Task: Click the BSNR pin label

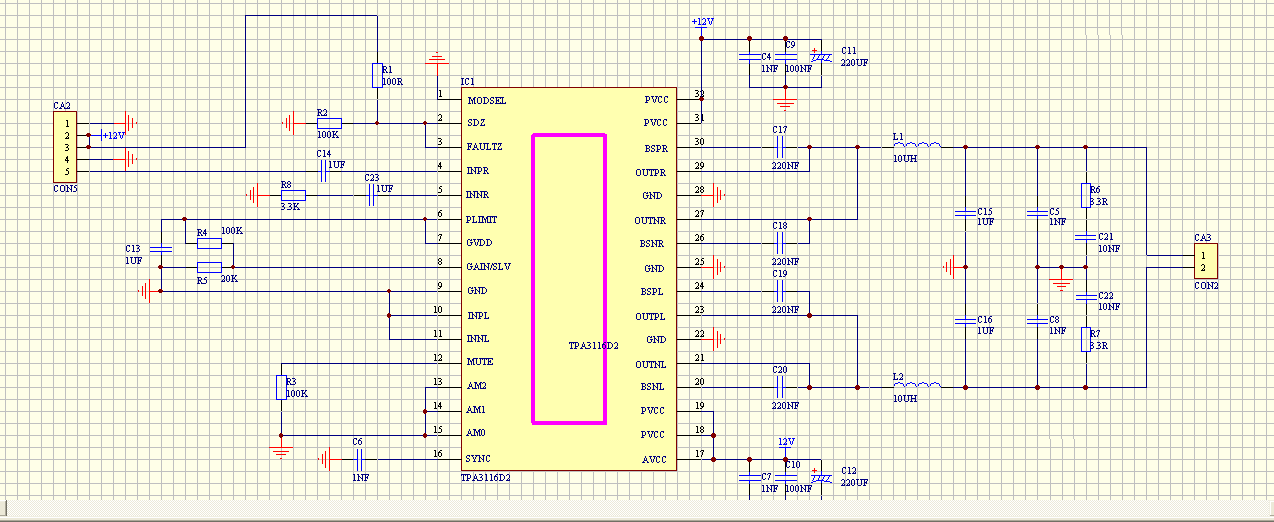Action: tap(654, 244)
